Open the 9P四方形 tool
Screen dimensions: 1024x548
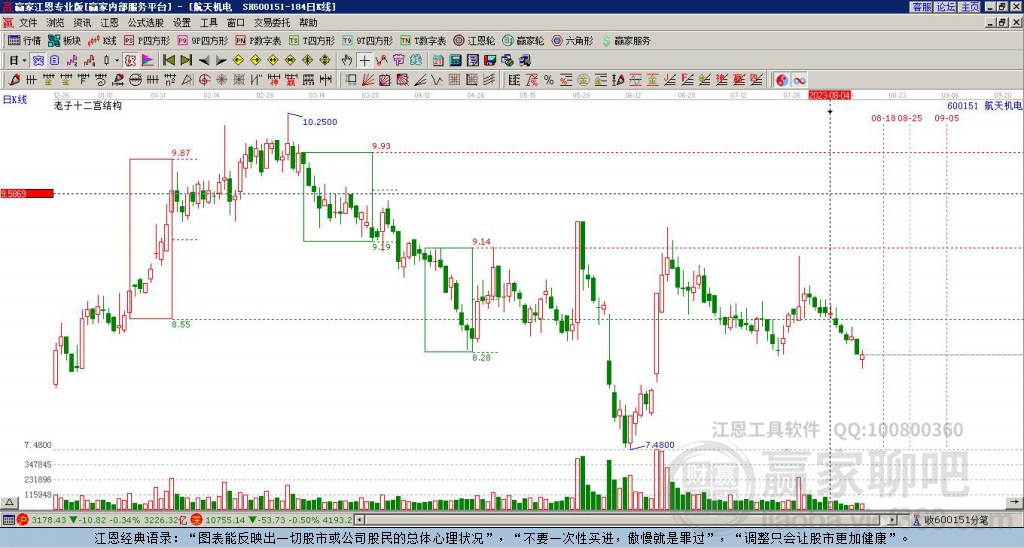click(x=202, y=40)
